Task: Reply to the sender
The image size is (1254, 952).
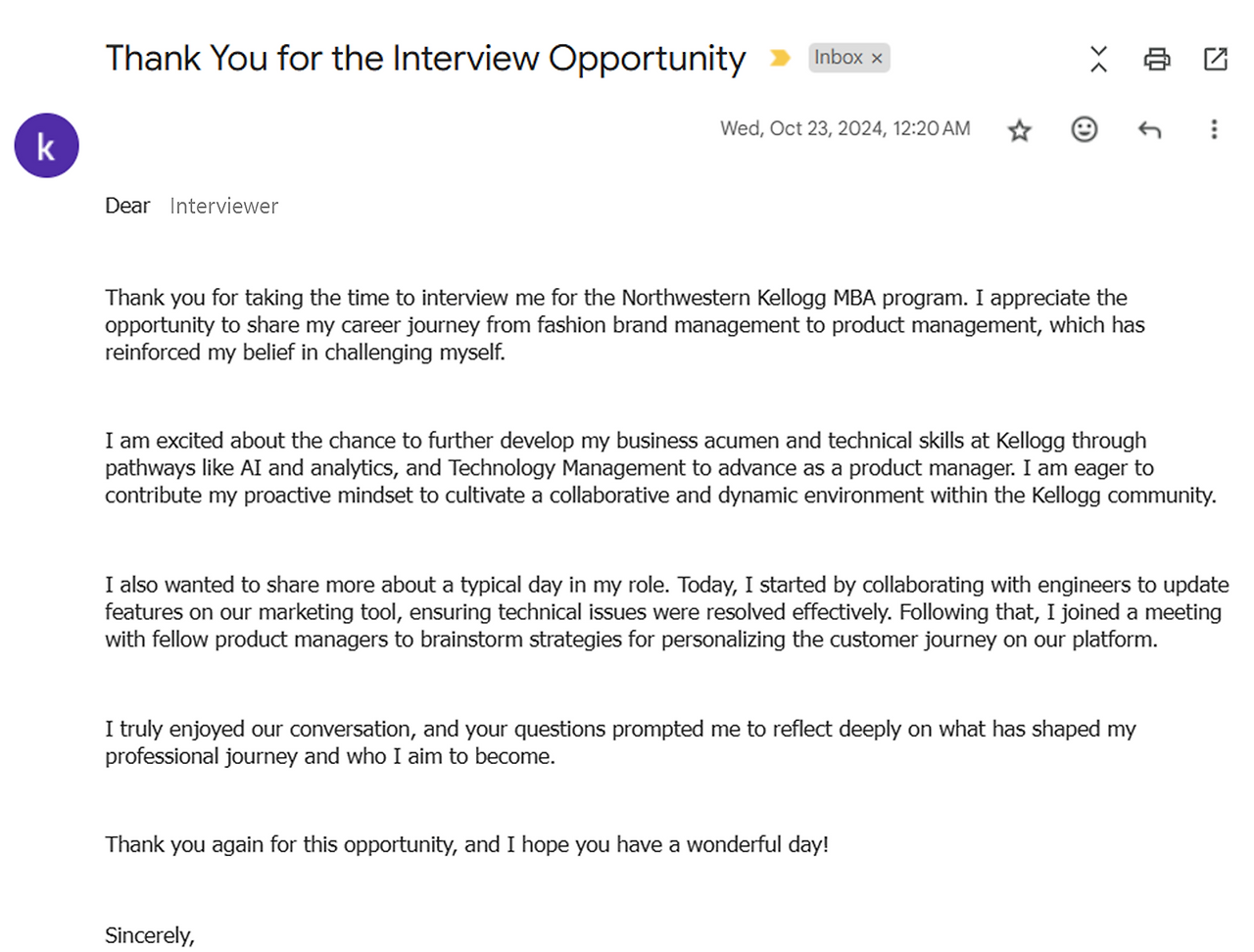Action: pyautogui.click(x=1148, y=128)
